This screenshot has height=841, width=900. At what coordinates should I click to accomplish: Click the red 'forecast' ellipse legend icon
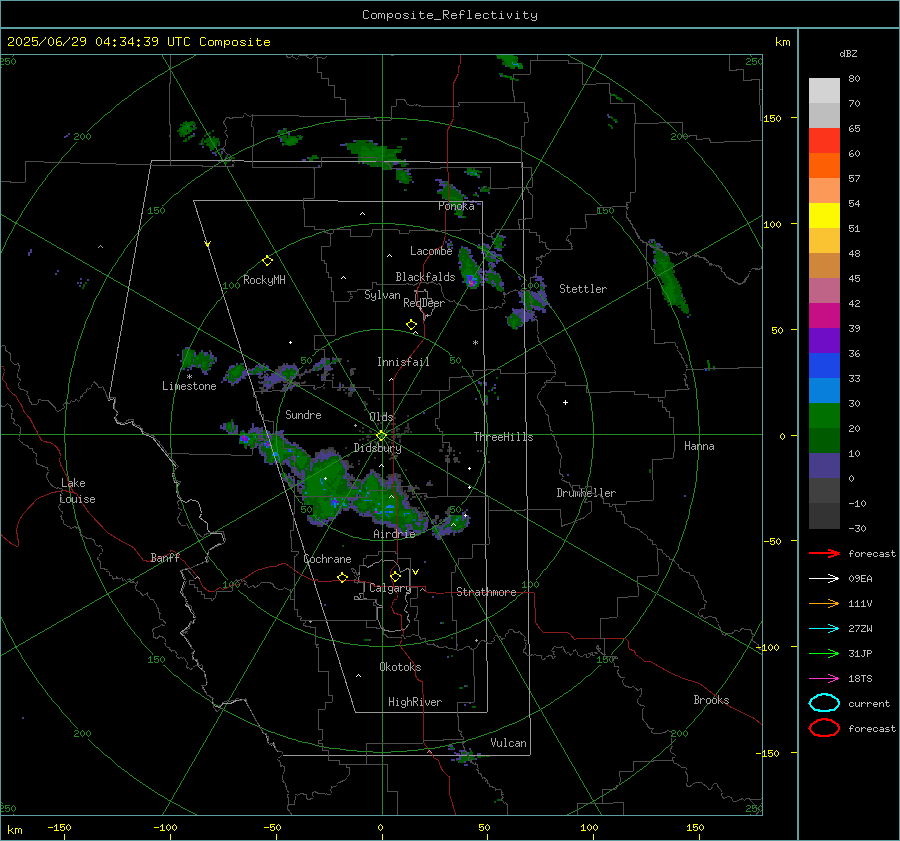click(824, 728)
